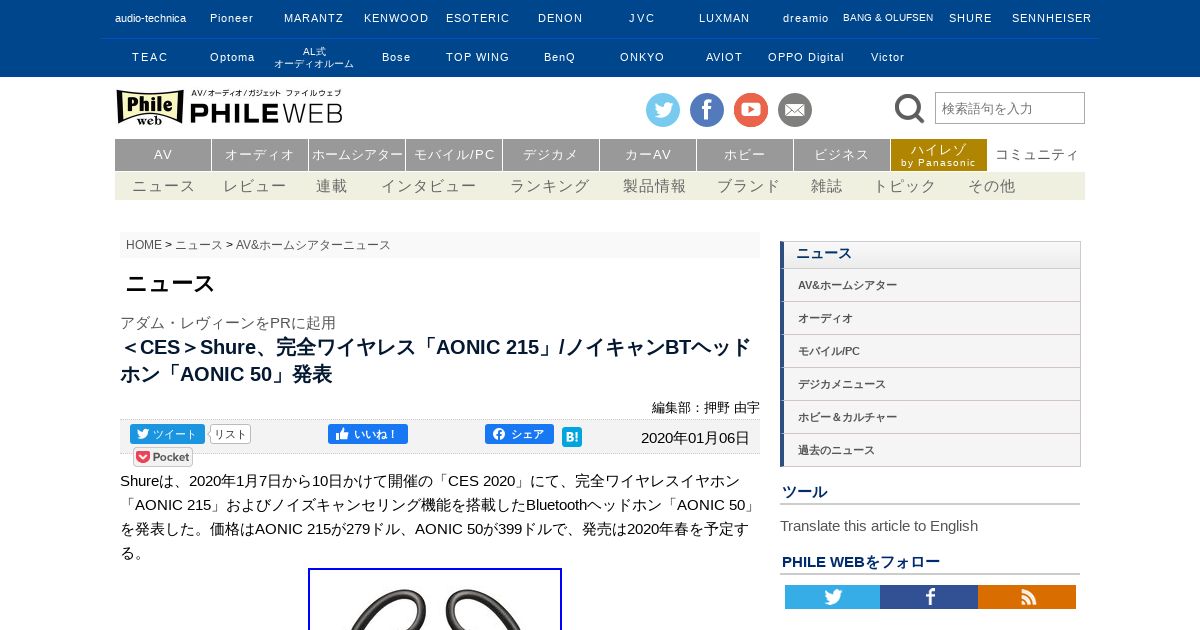
Task: Select ニュース in the sub-navigation bar
Action: [x=163, y=186]
